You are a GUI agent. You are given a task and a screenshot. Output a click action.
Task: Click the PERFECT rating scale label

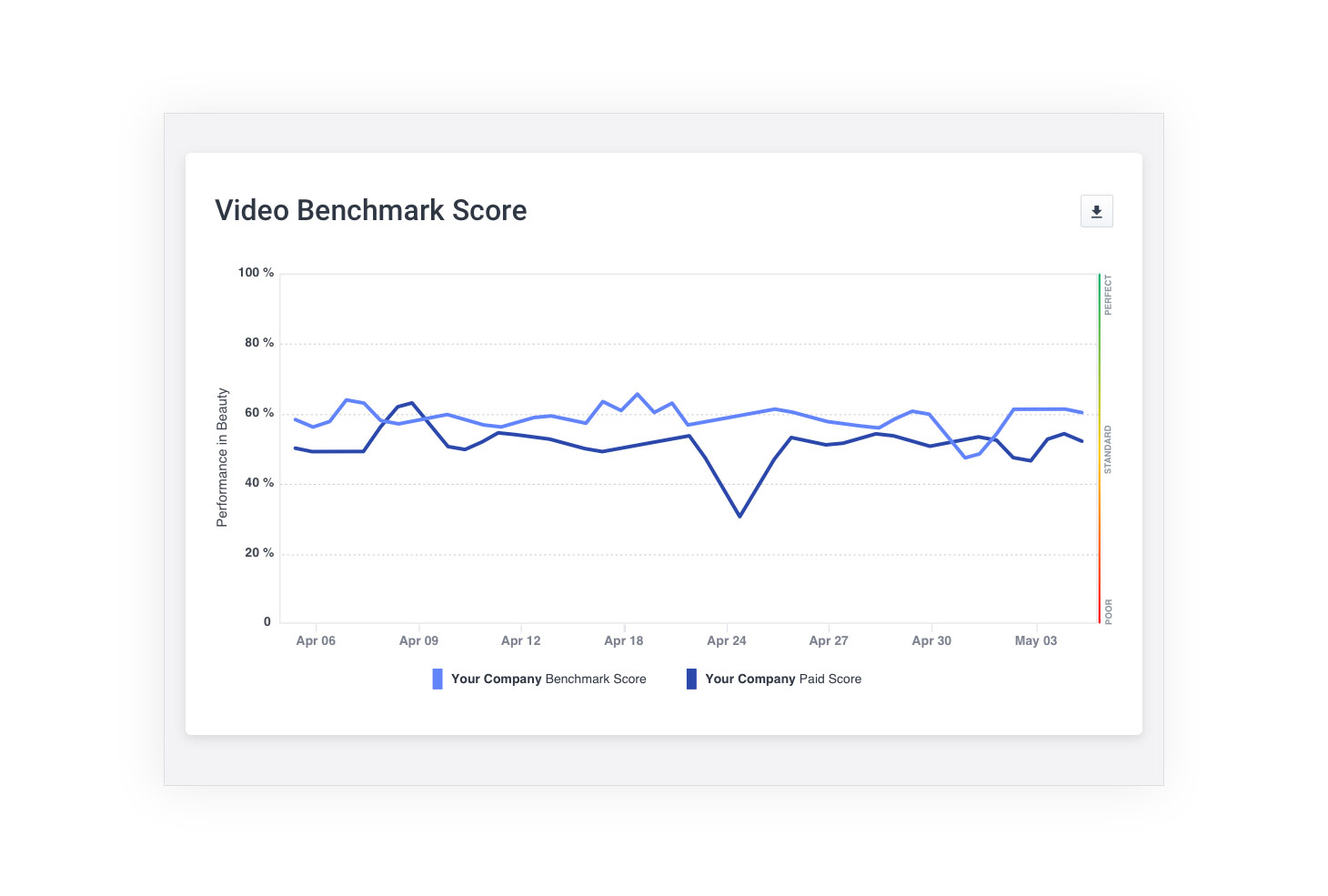[1108, 296]
